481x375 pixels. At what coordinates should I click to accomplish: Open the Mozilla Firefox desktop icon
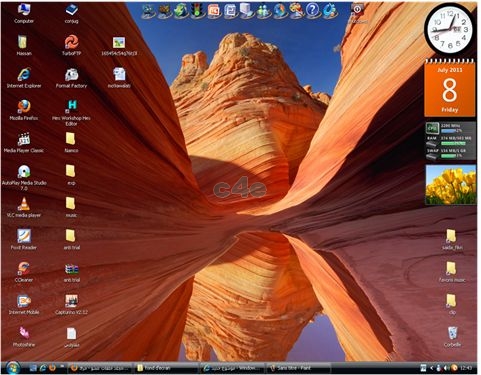coord(24,110)
